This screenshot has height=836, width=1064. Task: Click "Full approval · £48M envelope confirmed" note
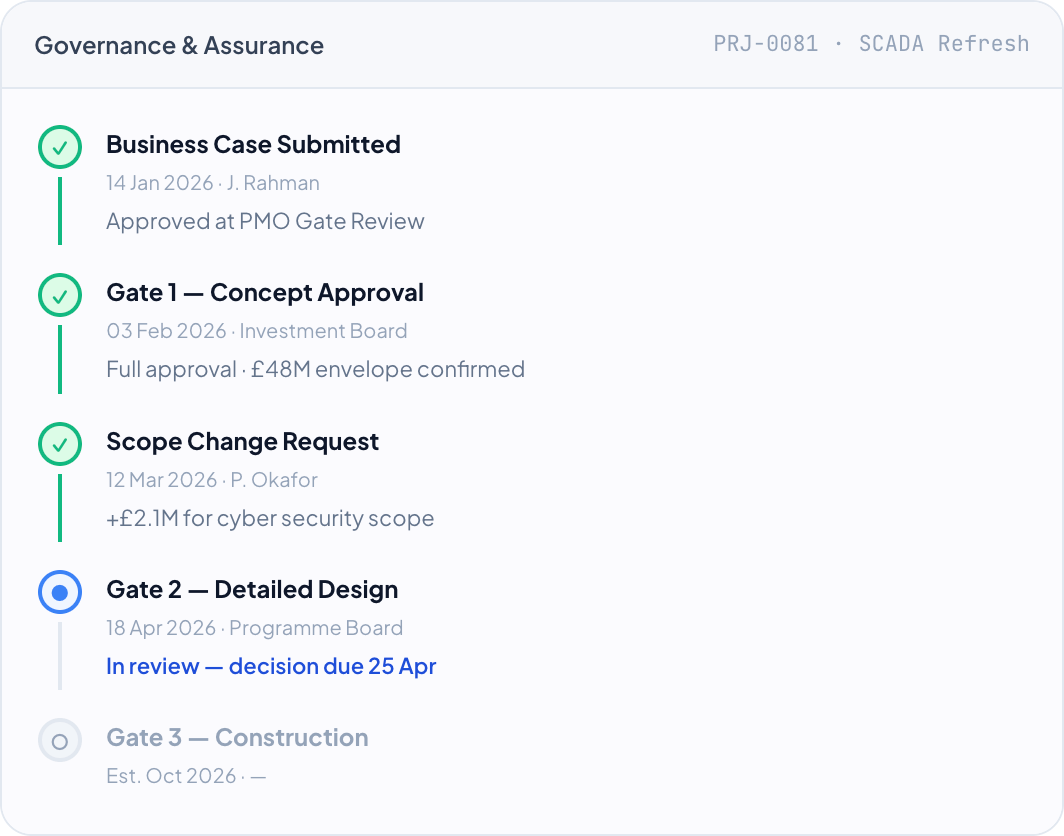point(316,369)
